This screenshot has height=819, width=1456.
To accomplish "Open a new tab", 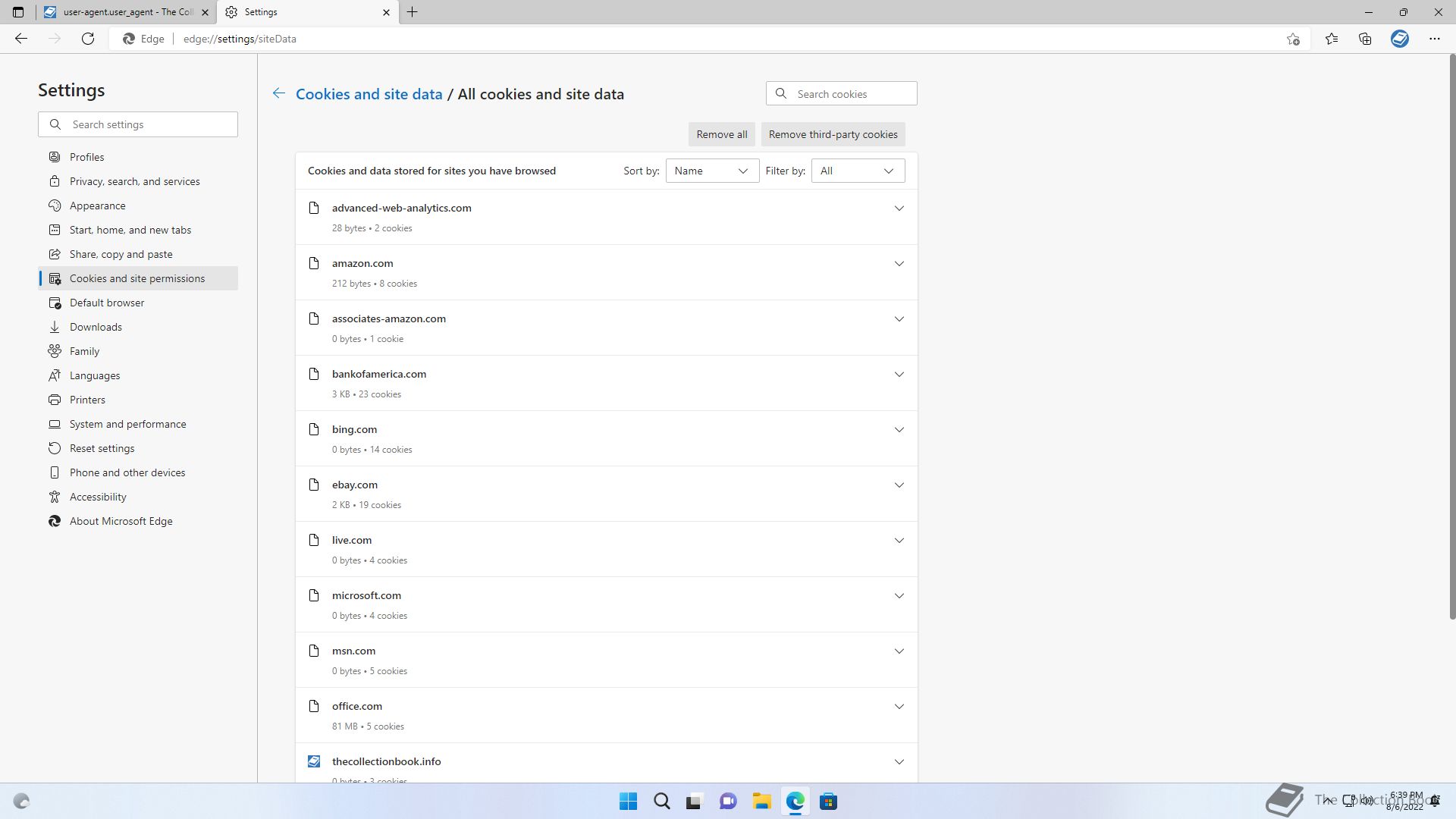I will pos(413,12).
